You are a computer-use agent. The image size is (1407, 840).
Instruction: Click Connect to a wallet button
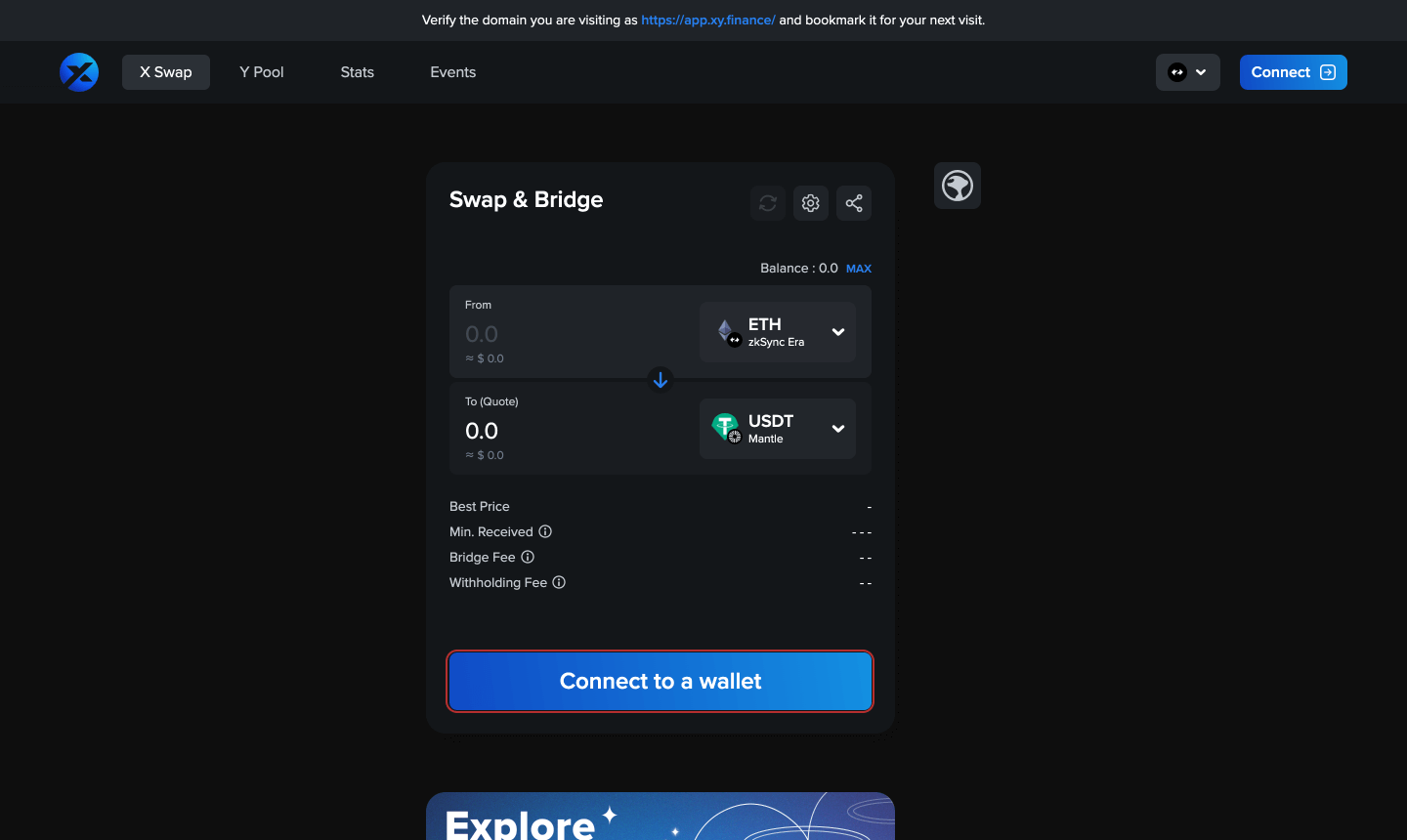tap(661, 681)
